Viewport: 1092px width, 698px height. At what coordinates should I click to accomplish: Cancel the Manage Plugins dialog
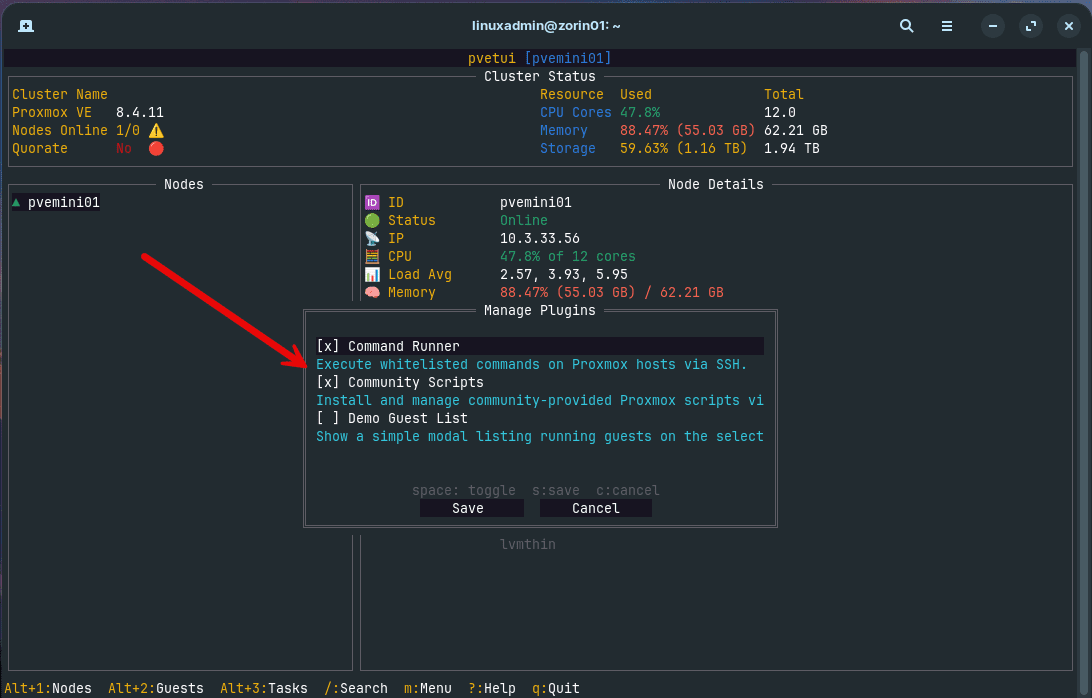[595, 508]
